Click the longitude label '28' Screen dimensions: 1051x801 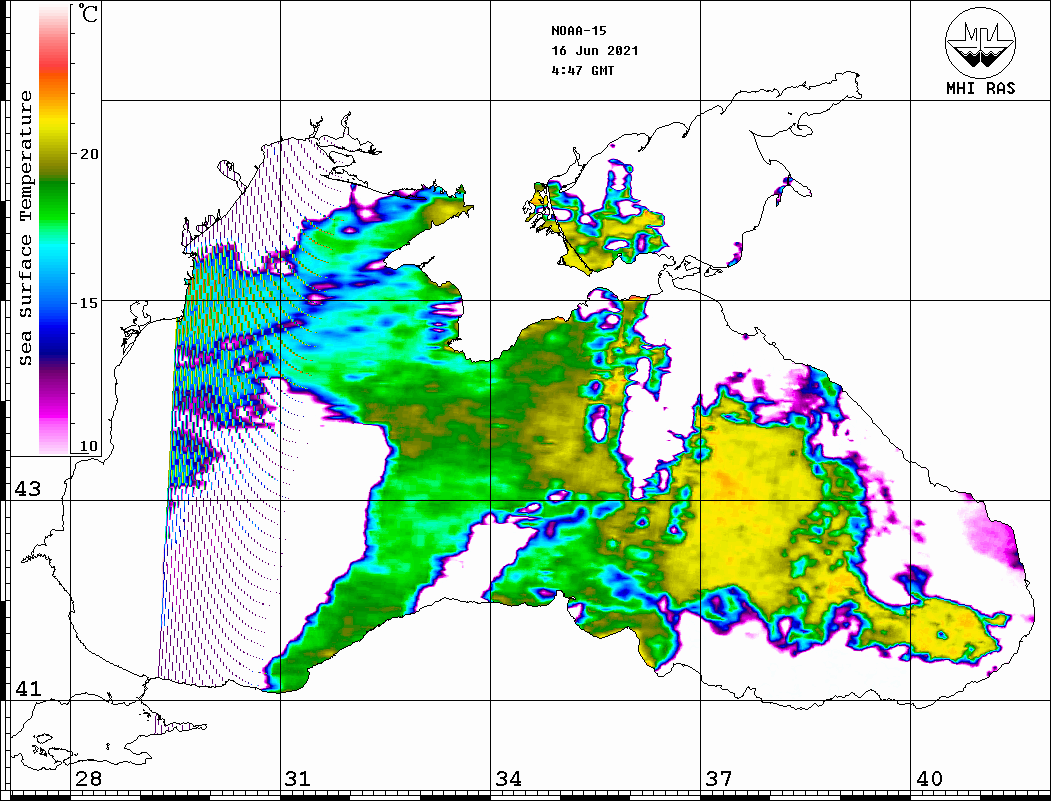[88, 779]
